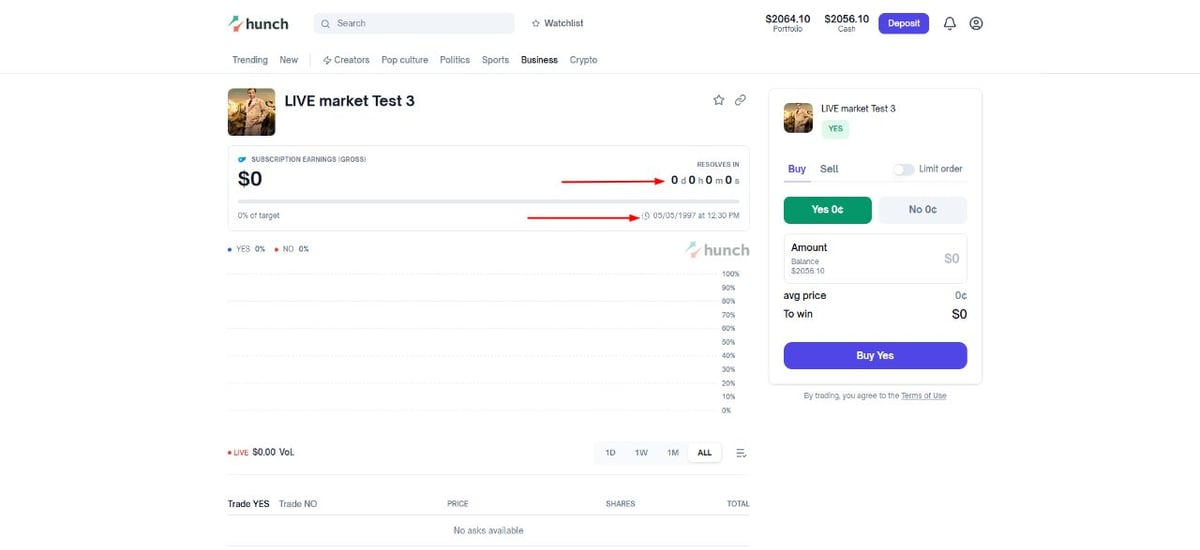Select the 1D chart range
The height and width of the screenshot is (550, 1200).
pos(610,453)
